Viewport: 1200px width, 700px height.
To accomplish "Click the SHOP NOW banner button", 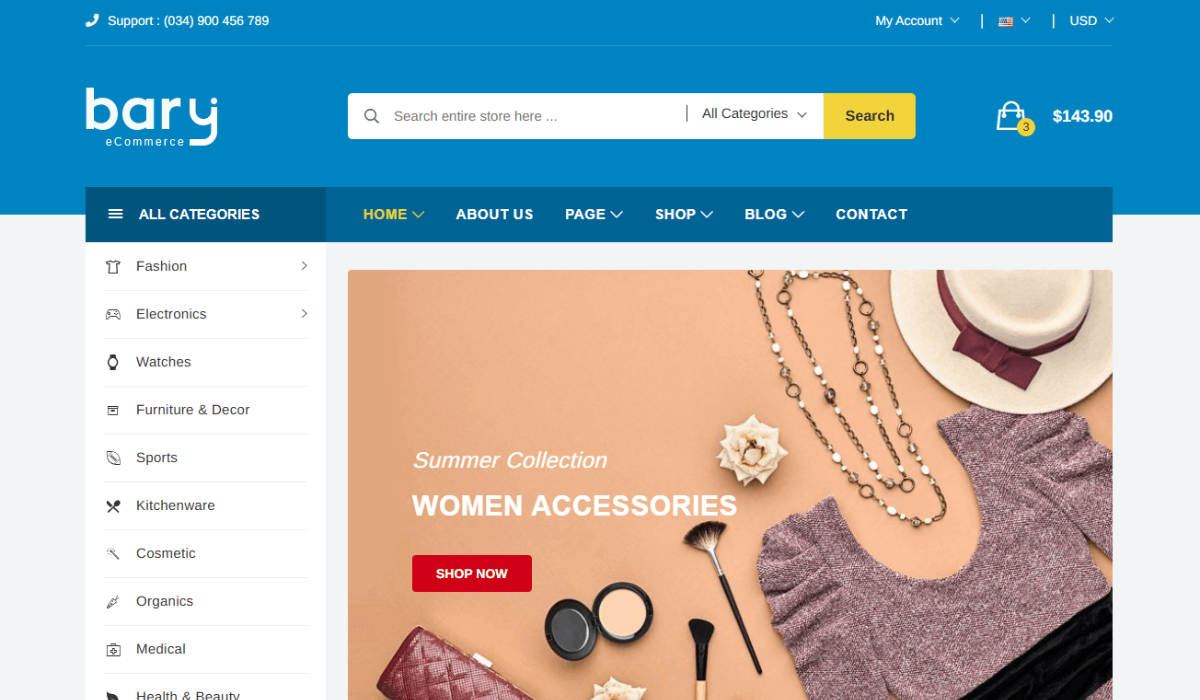I will pos(472,574).
